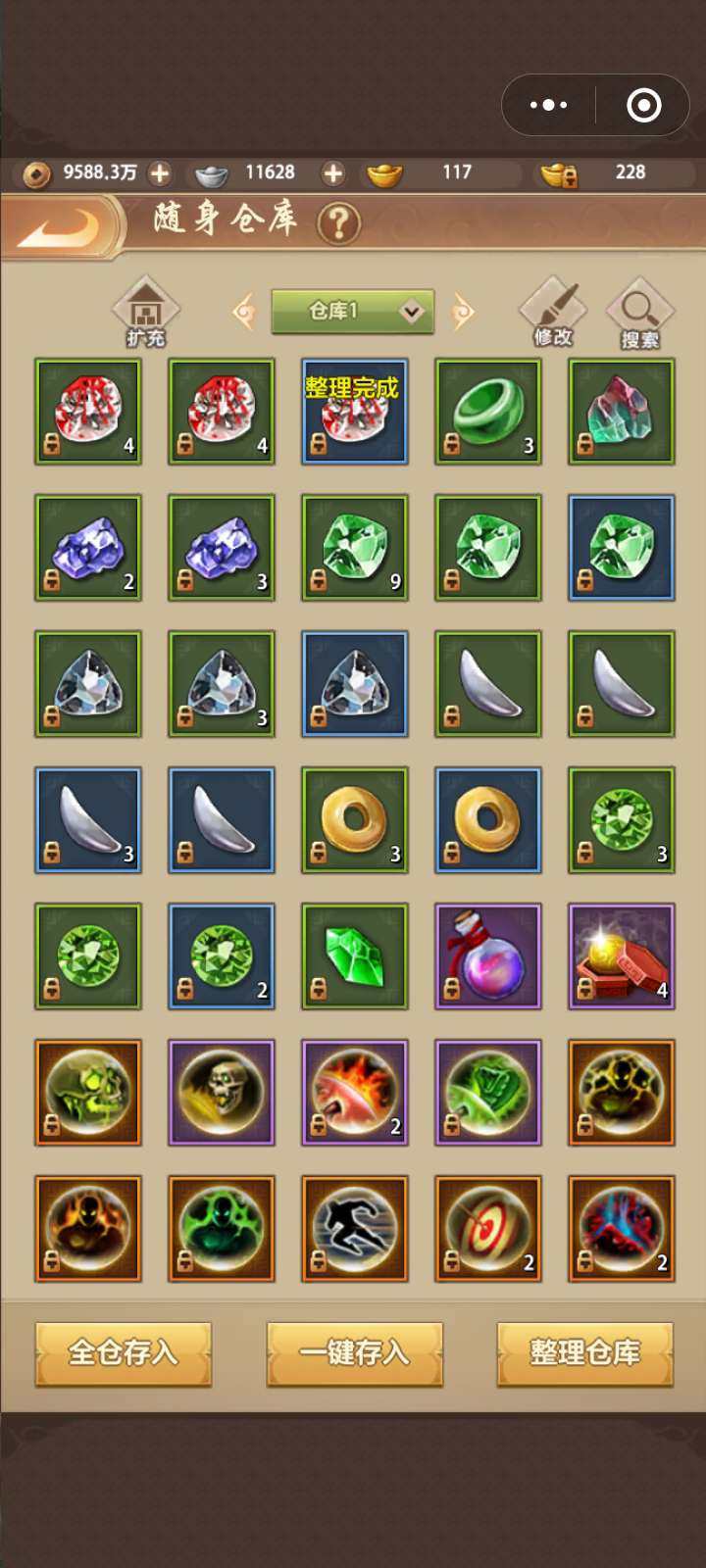Tap the back arrow button
Viewport: 706px width, 1568px height.
point(61,227)
